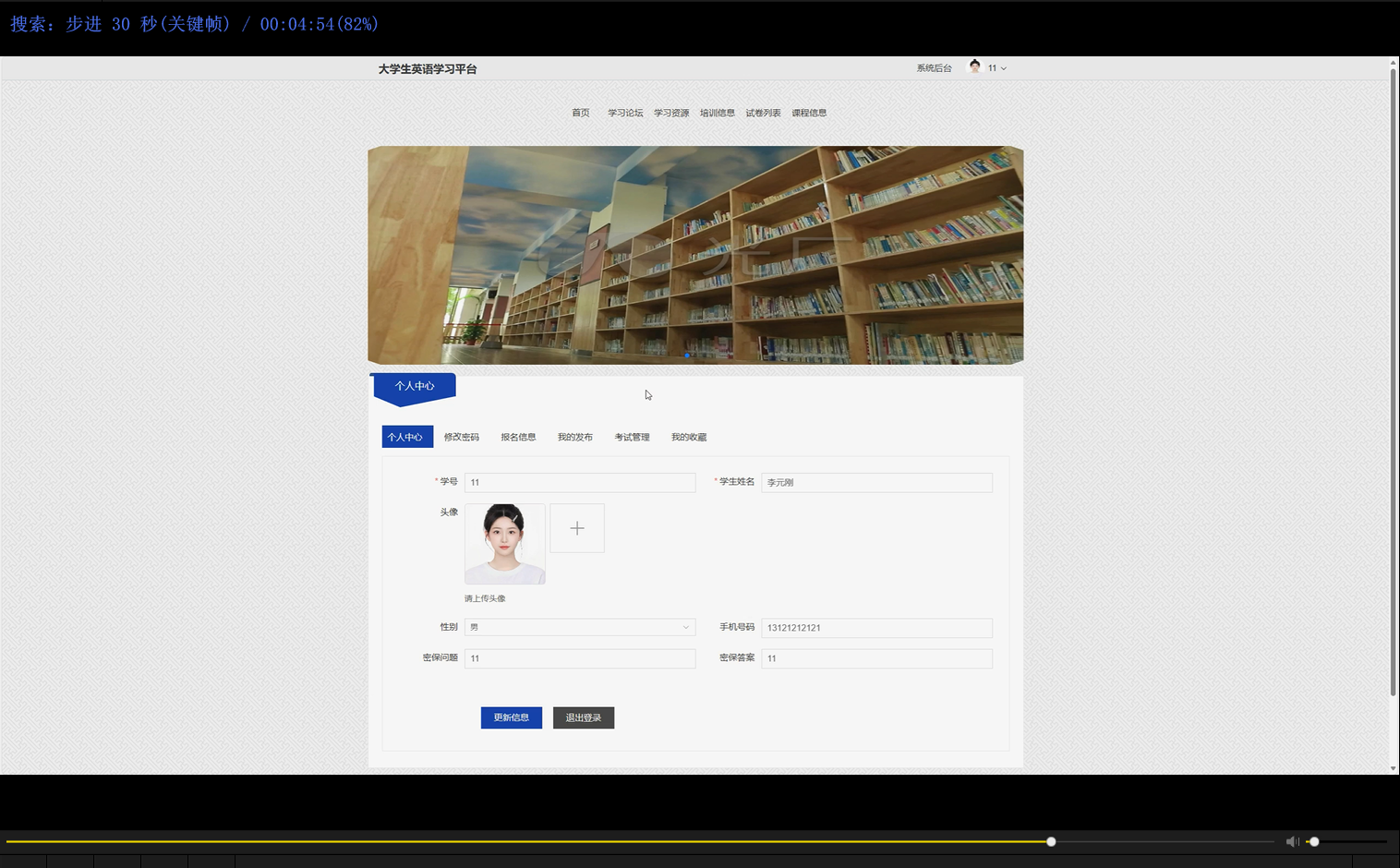Click the 密保答案 field label
This screenshot has height=868, width=1400.
click(737, 657)
